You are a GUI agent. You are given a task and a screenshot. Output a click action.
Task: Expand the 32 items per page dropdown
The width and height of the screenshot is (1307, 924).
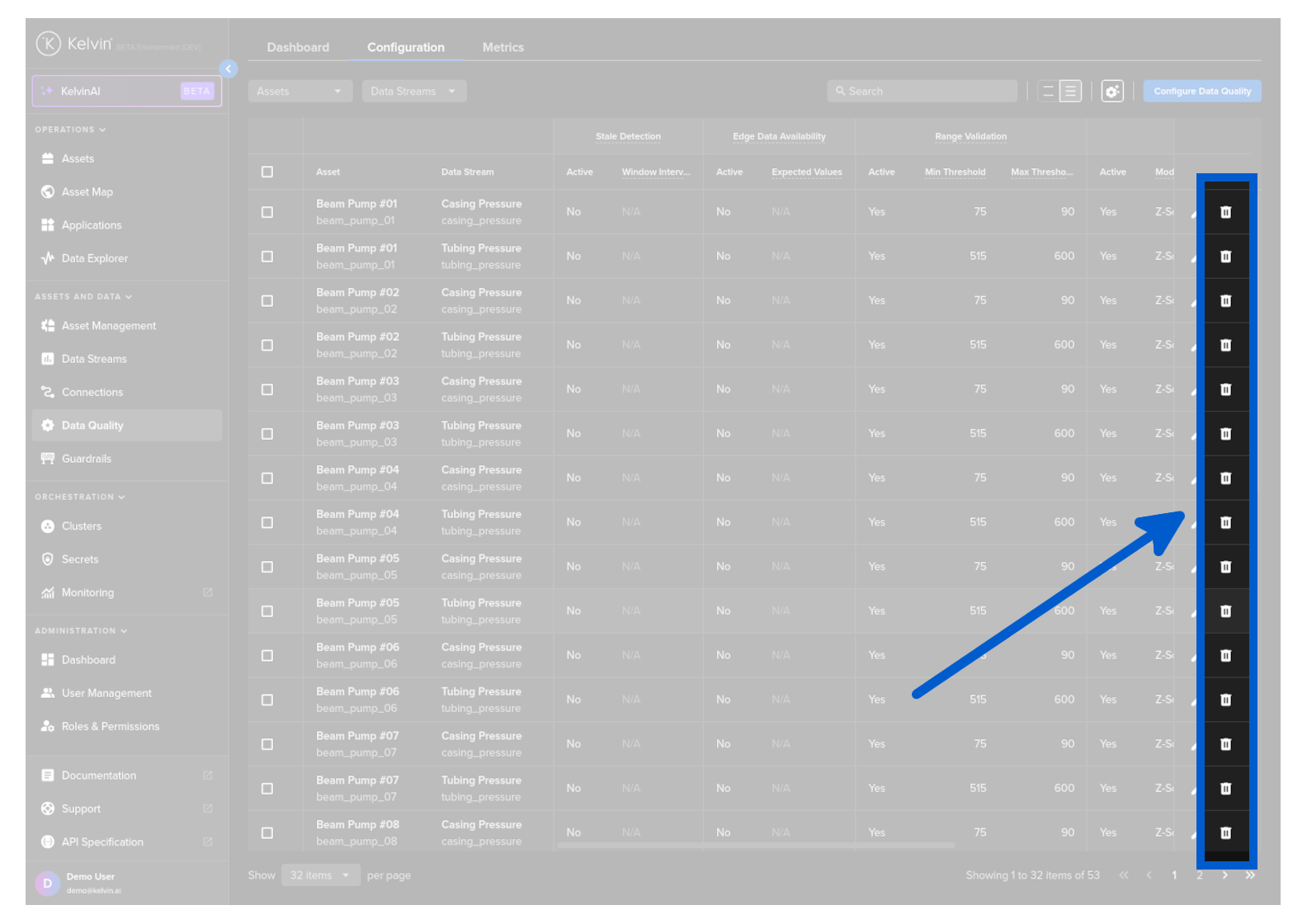(x=320, y=875)
